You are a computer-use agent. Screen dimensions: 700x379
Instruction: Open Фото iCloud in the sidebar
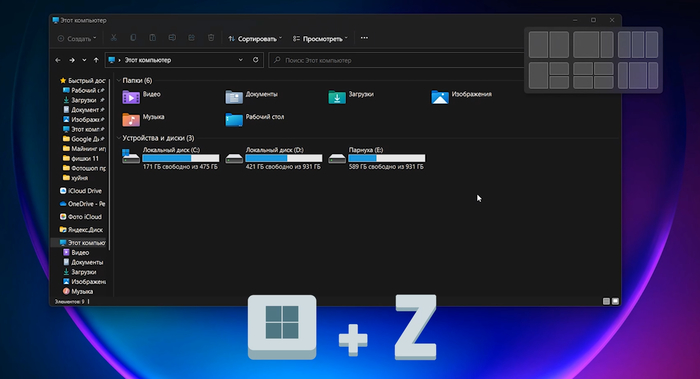pos(81,217)
